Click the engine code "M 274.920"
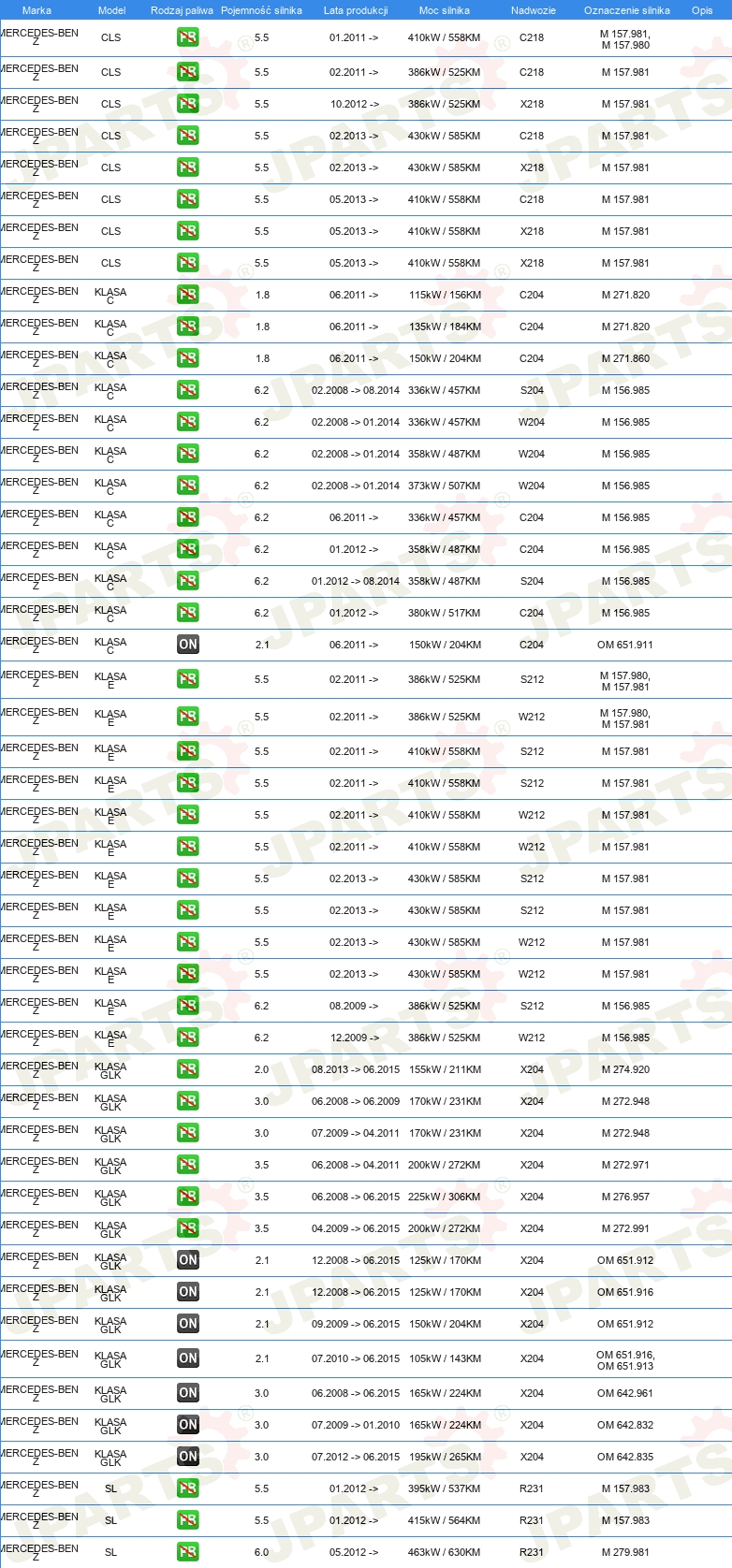 [625, 1069]
